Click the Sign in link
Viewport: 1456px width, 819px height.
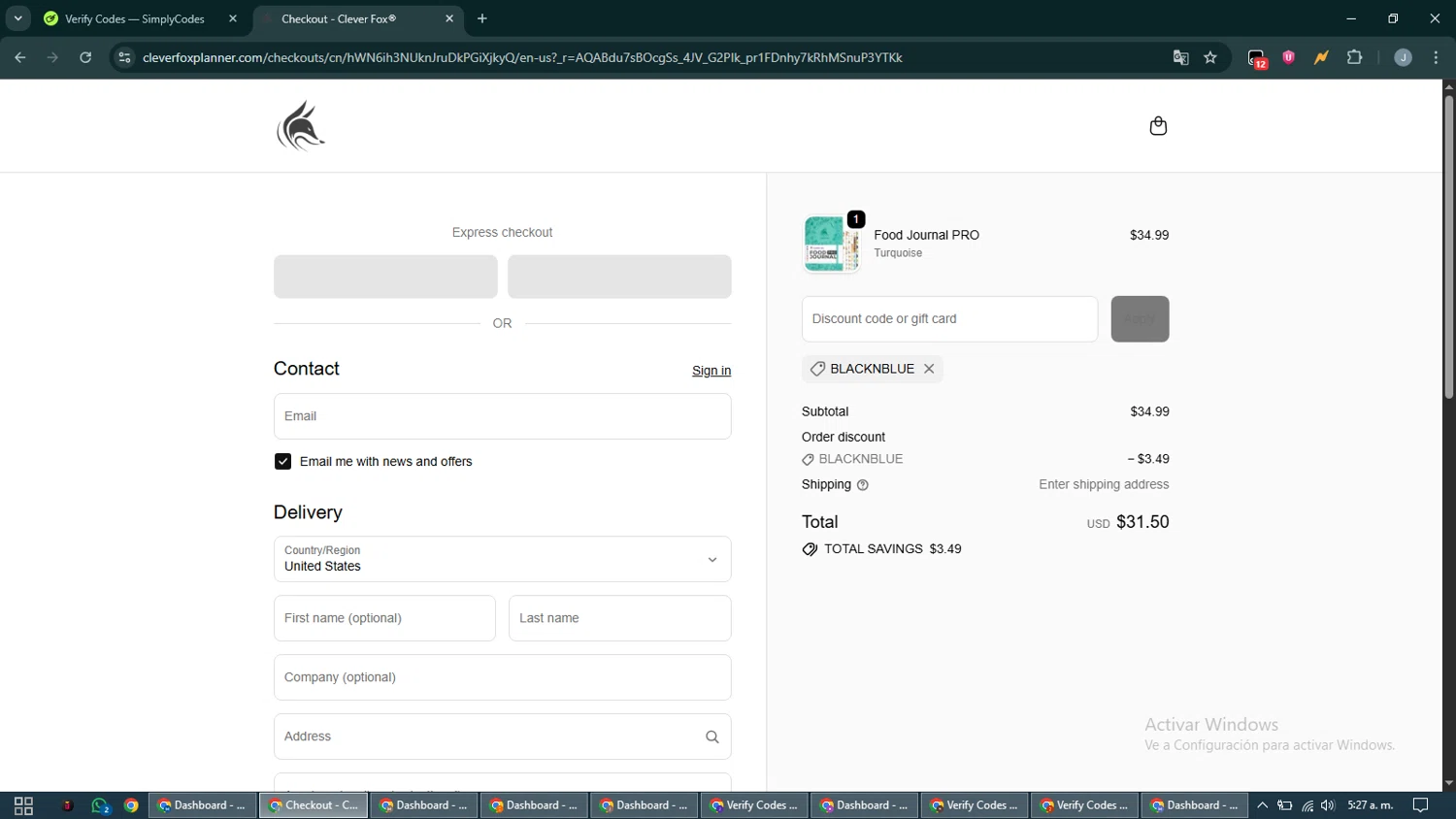coord(711,371)
